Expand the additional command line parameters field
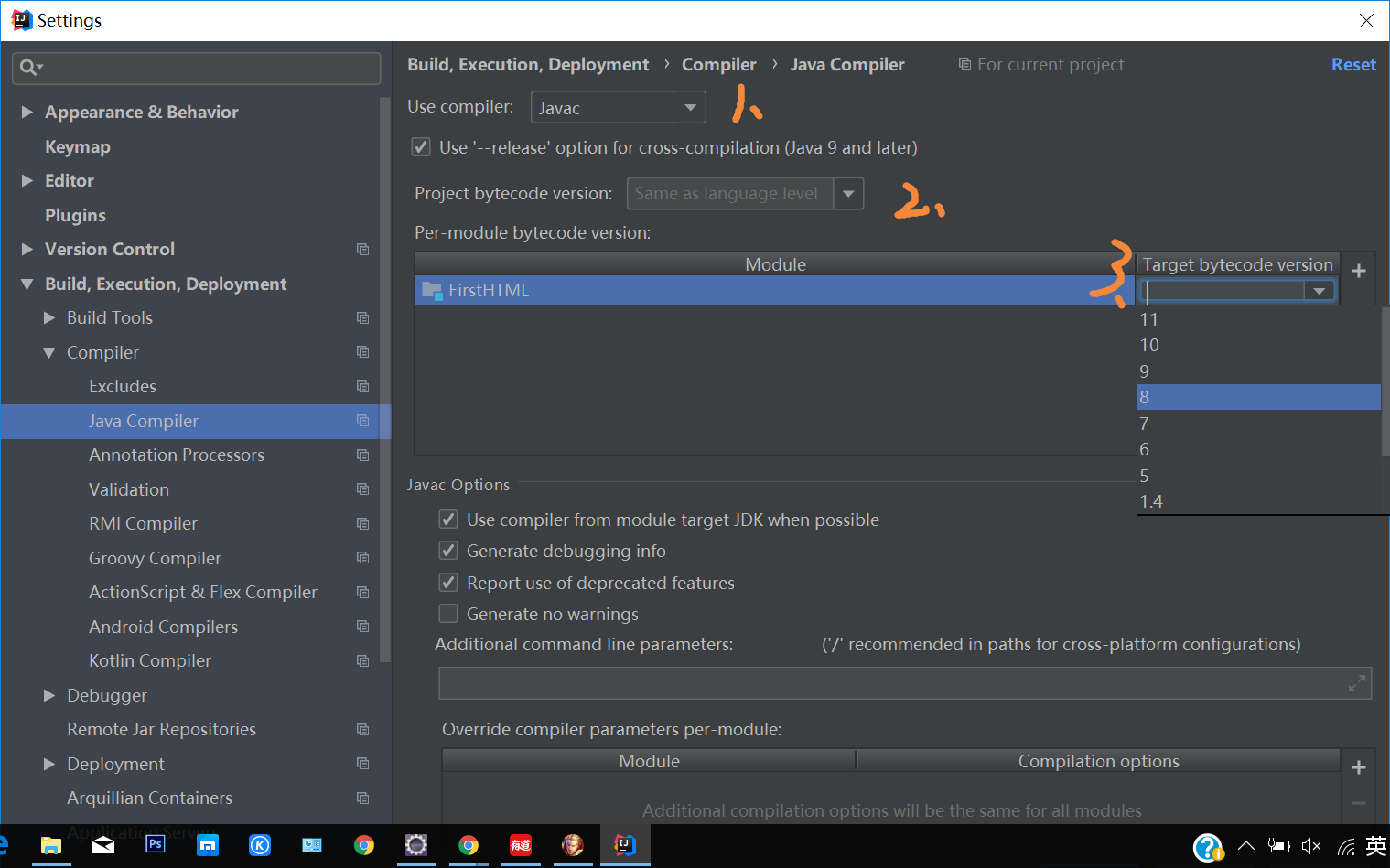 click(1357, 682)
